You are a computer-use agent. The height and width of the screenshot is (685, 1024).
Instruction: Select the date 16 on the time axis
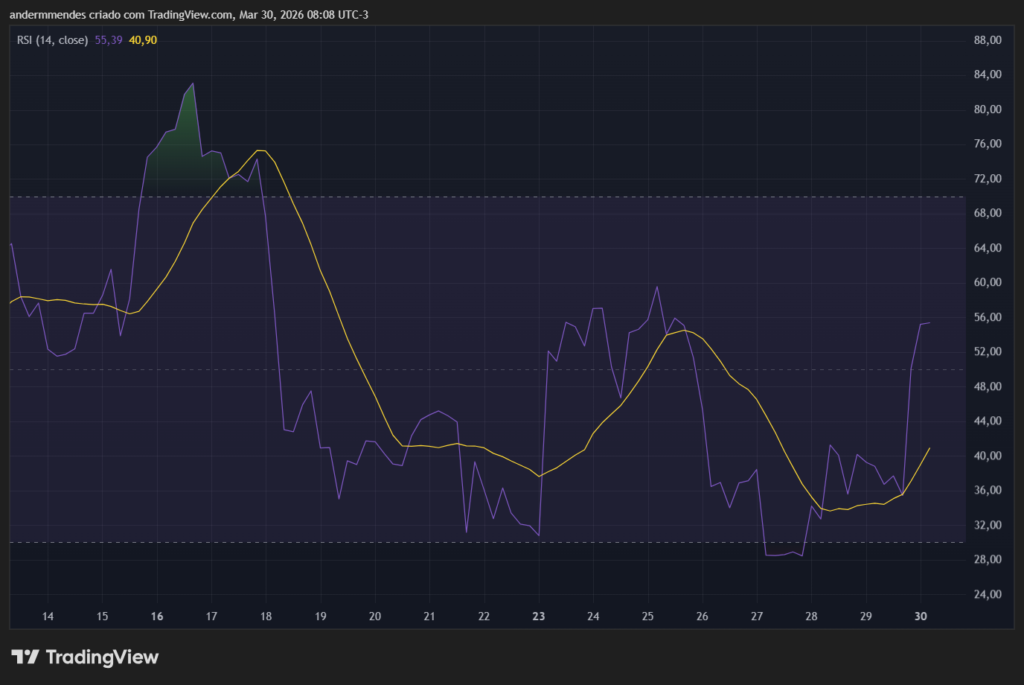point(156,617)
